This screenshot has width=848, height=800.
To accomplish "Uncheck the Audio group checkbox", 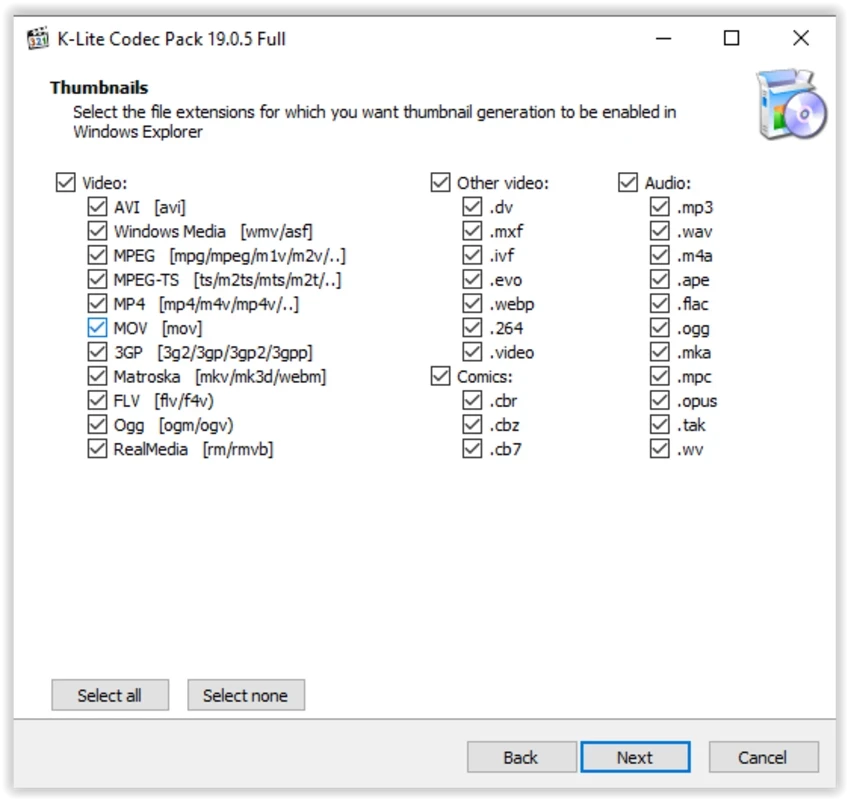I will 628,183.
